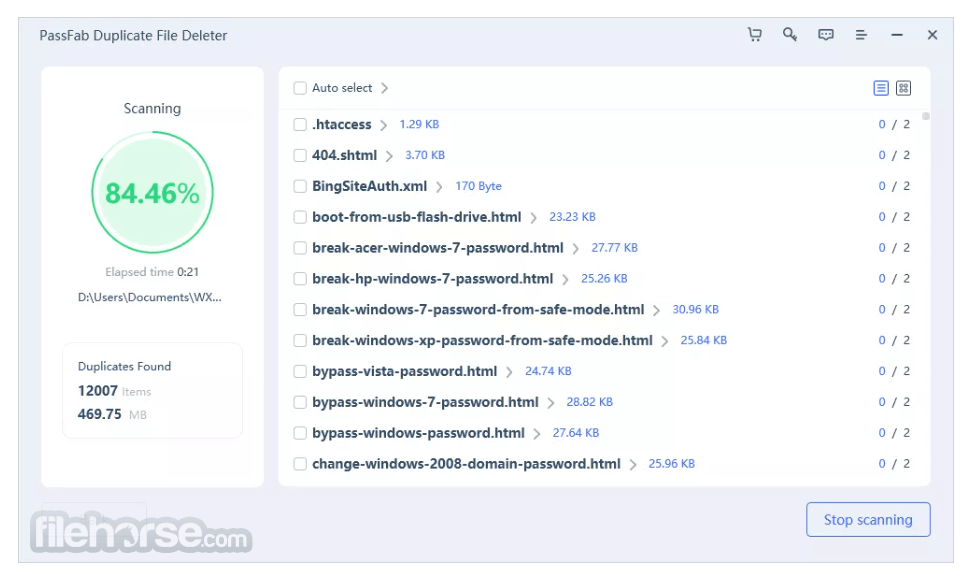Expand break-windows-7-password-from-safe-mode.html chevron
The width and height of the screenshot is (972, 583).
click(x=656, y=310)
